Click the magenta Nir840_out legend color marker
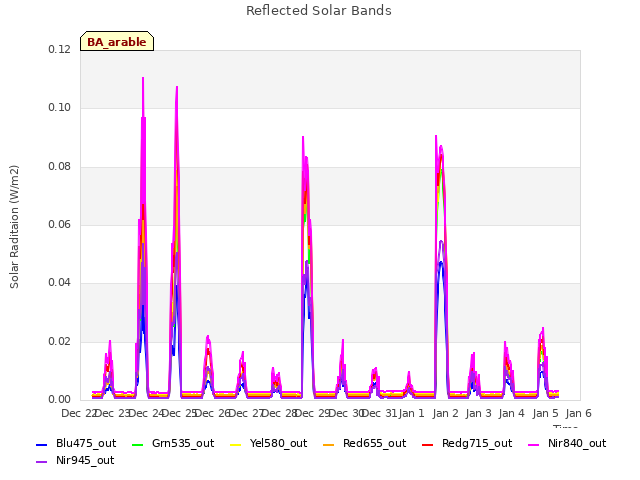 [x=533, y=444]
